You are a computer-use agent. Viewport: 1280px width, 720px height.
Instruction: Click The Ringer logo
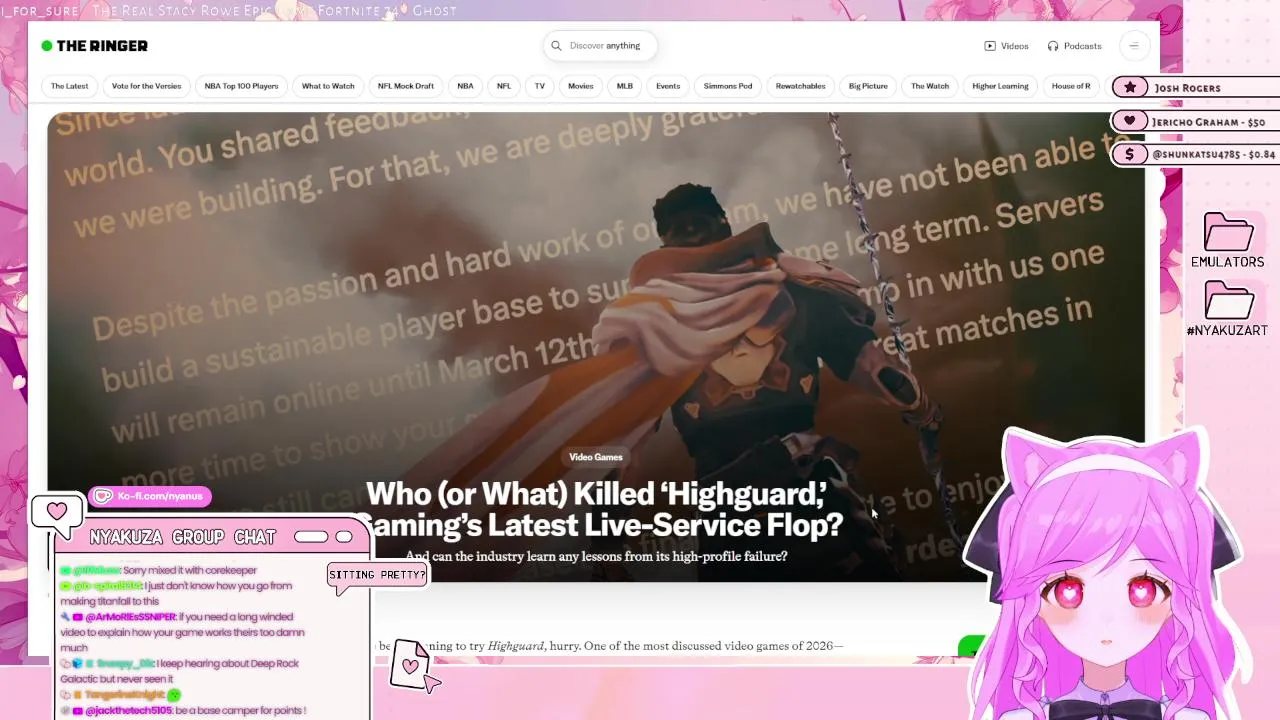94,46
